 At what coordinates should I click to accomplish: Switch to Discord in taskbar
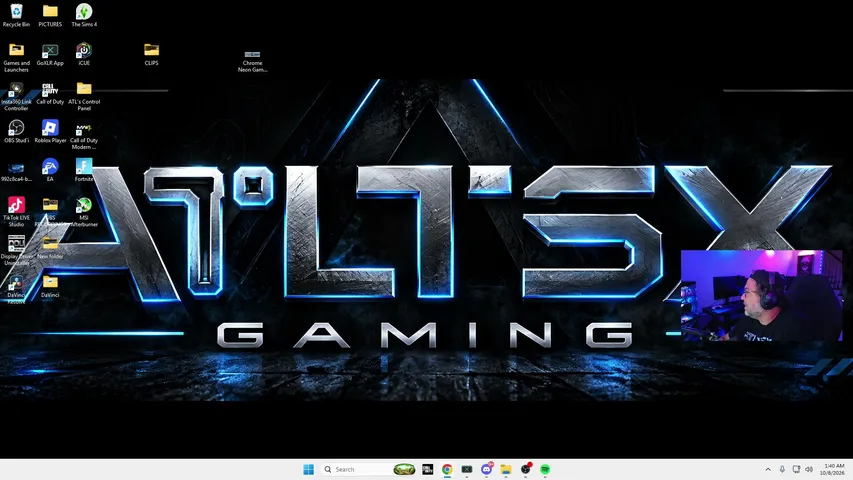point(486,469)
